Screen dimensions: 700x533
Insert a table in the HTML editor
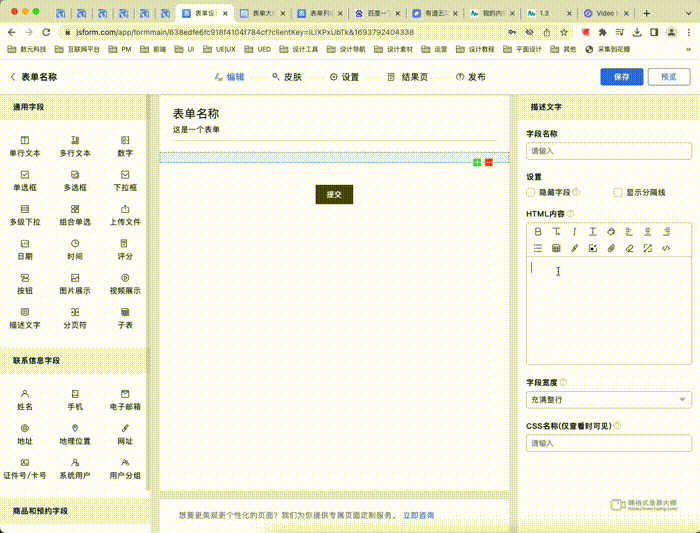coord(556,248)
